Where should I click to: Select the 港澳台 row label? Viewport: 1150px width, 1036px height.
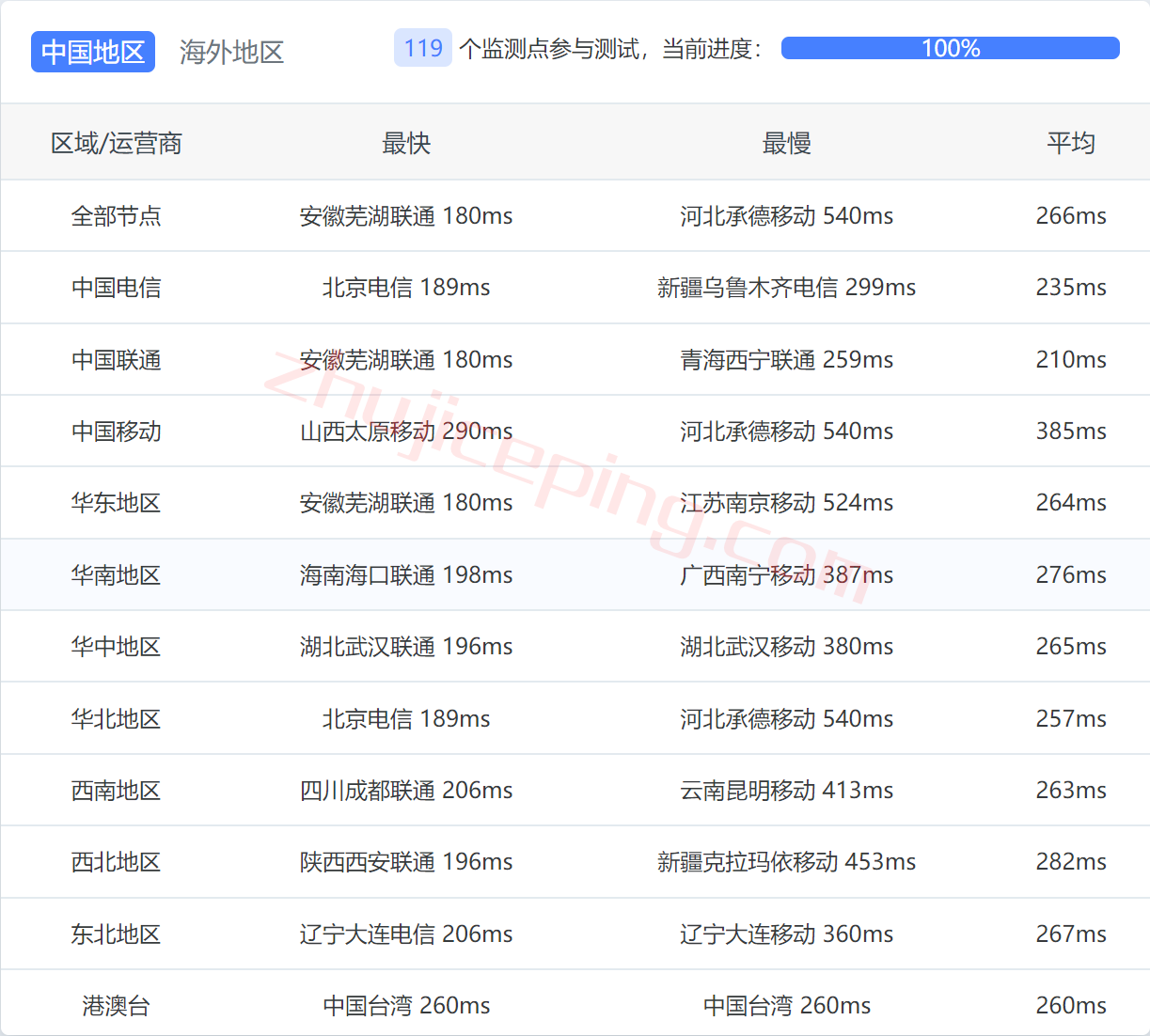coord(117,1005)
